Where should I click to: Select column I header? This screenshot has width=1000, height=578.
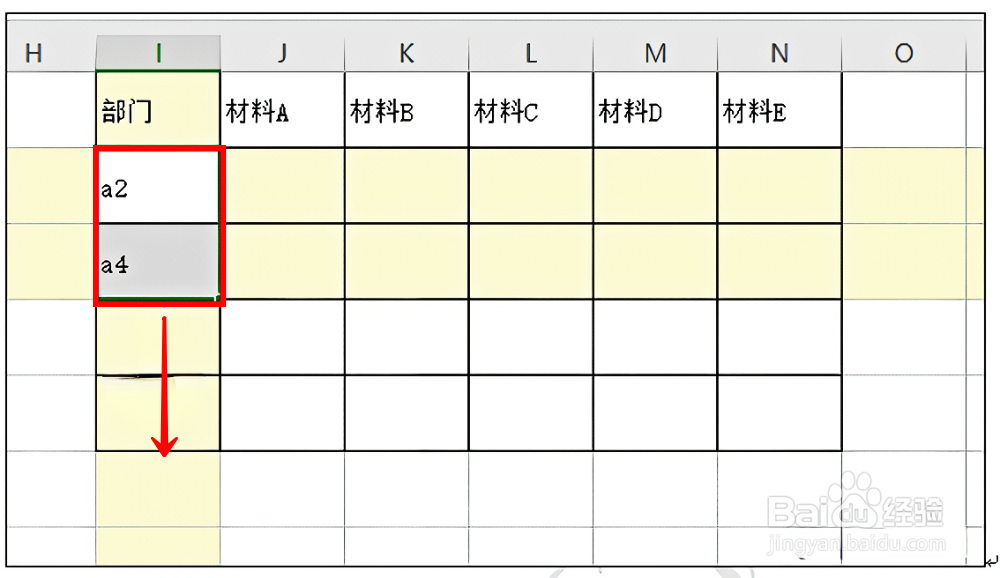(x=158, y=53)
